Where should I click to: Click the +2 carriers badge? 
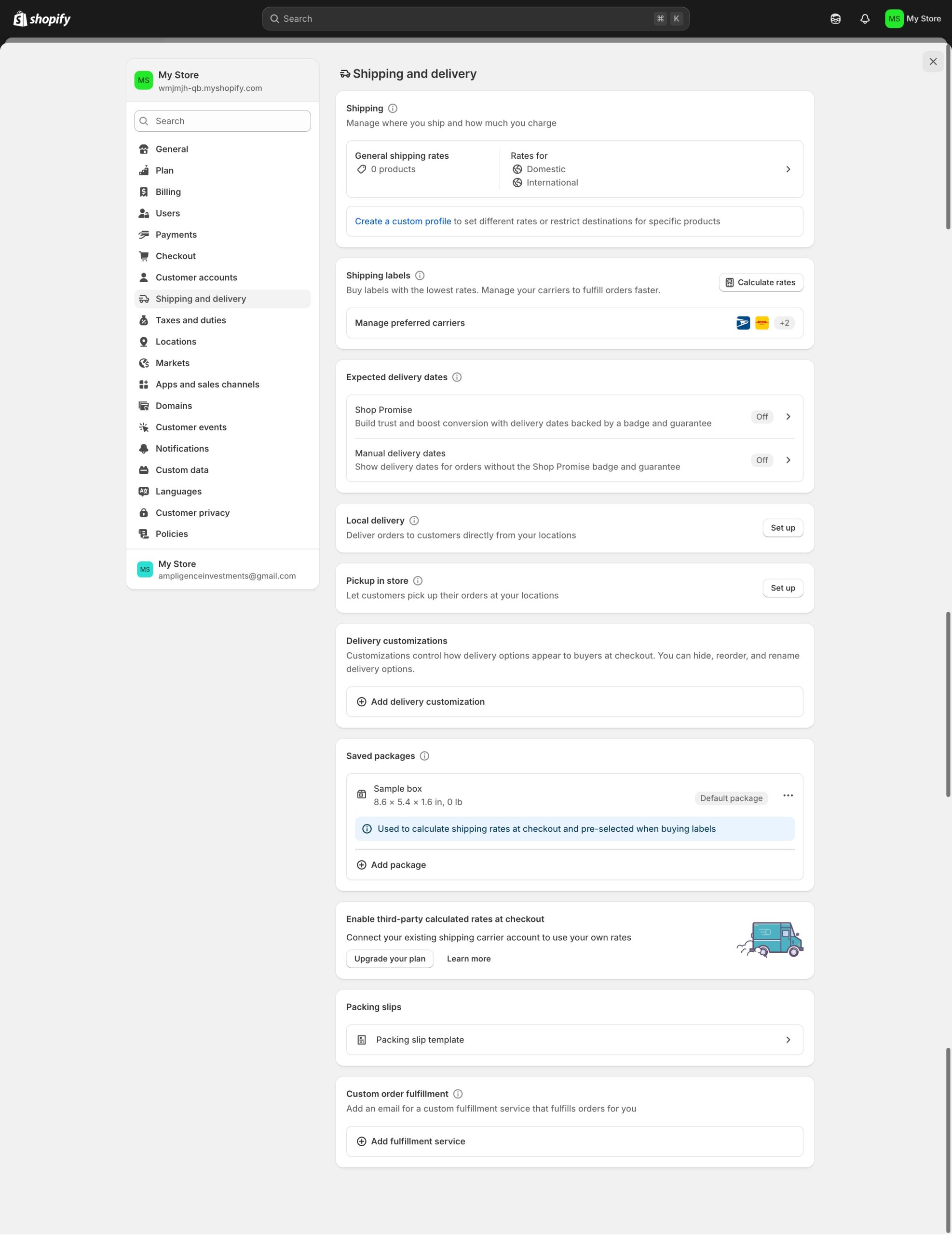click(784, 323)
